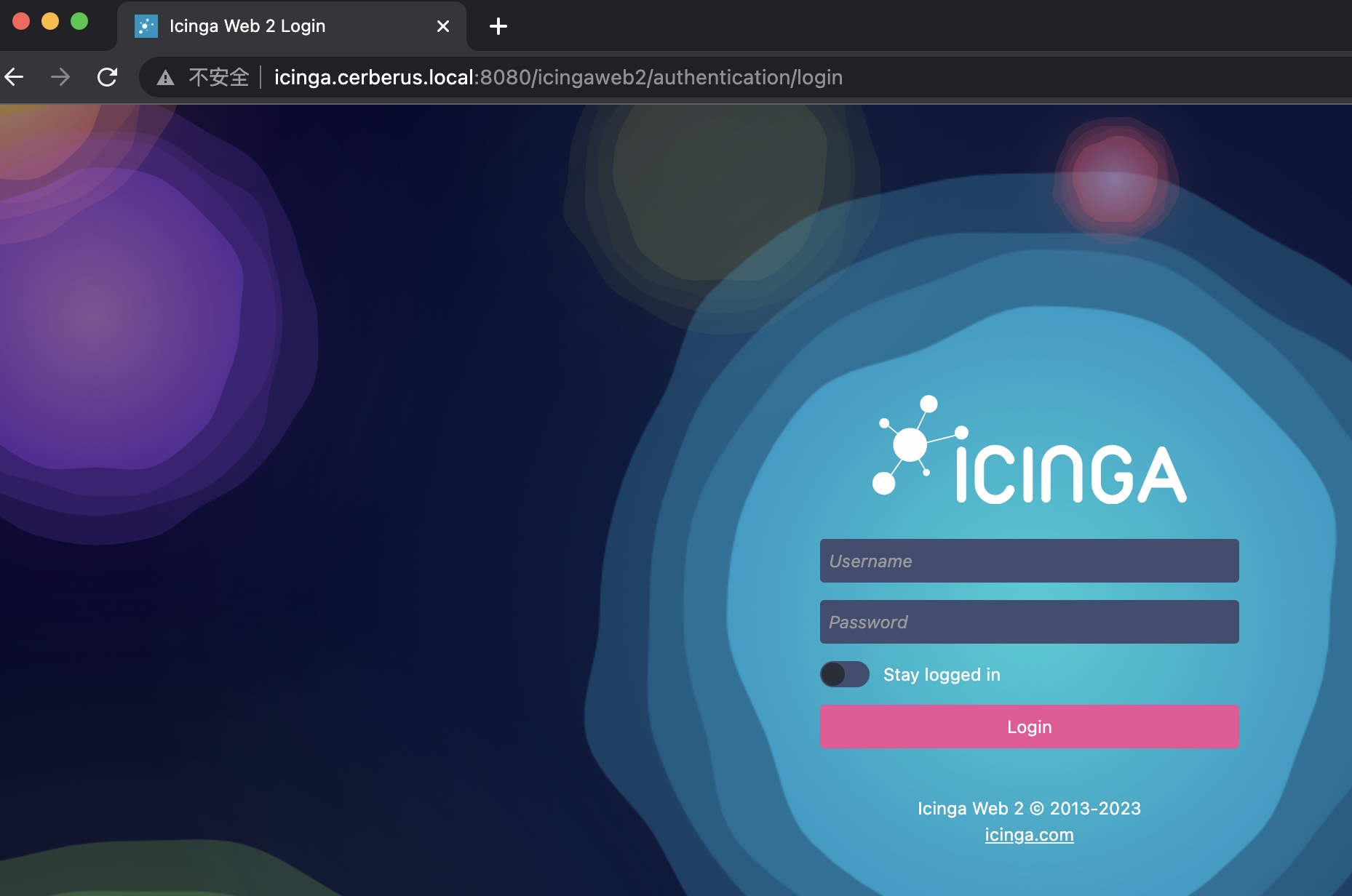Toggle the Stay logged in switch
Screen dimensions: 1352x896
click(845, 674)
